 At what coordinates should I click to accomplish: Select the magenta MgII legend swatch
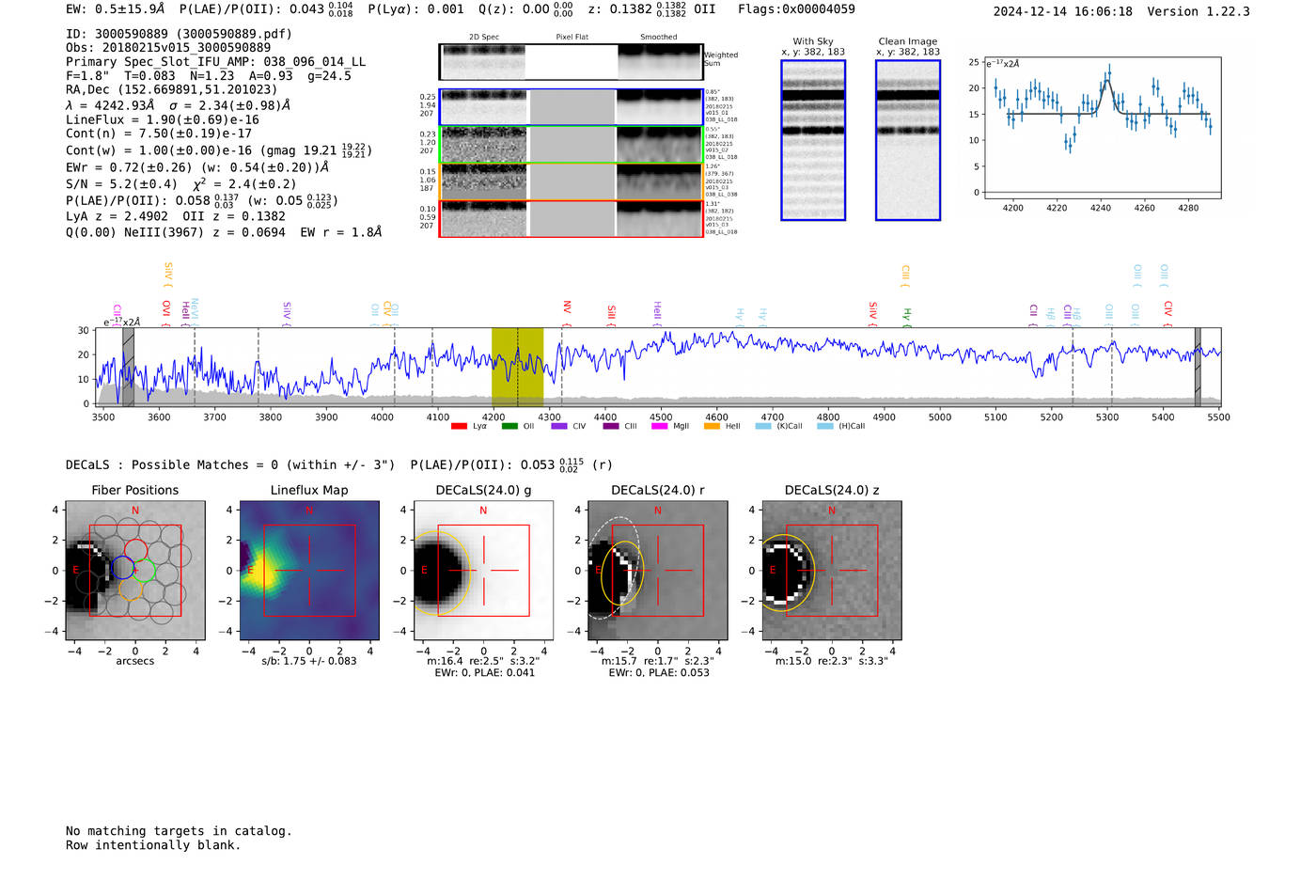pyautogui.click(x=659, y=426)
